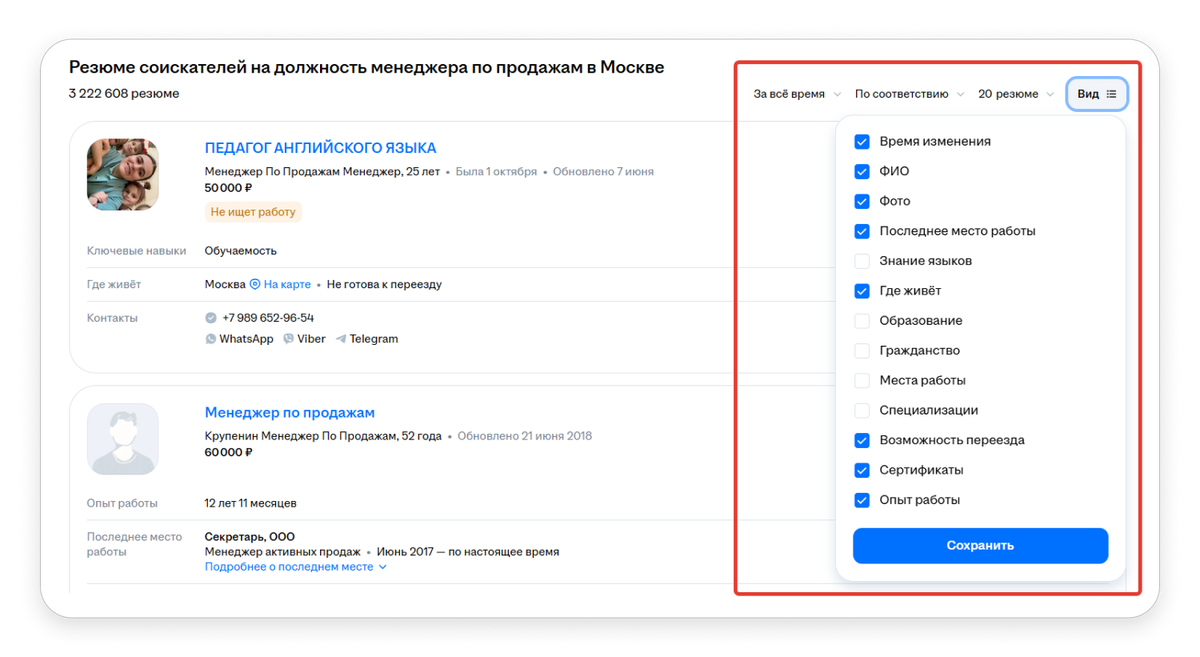Click the list icon inside the «Вид» button
The height and width of the screenshot is (657, 1200).
[1112, 93]
